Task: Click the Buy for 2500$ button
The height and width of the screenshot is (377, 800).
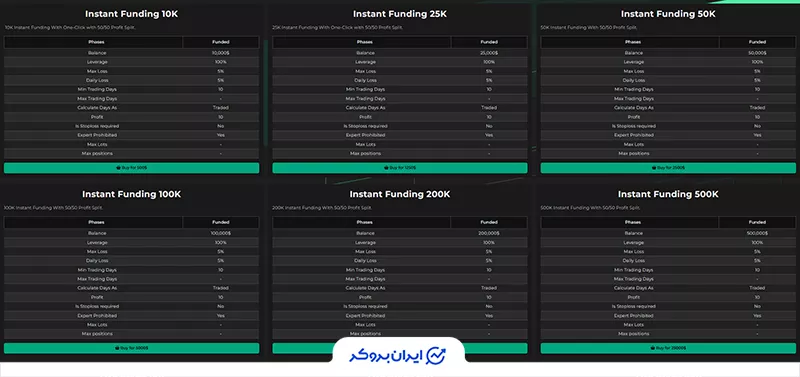Action: [668, 168]
